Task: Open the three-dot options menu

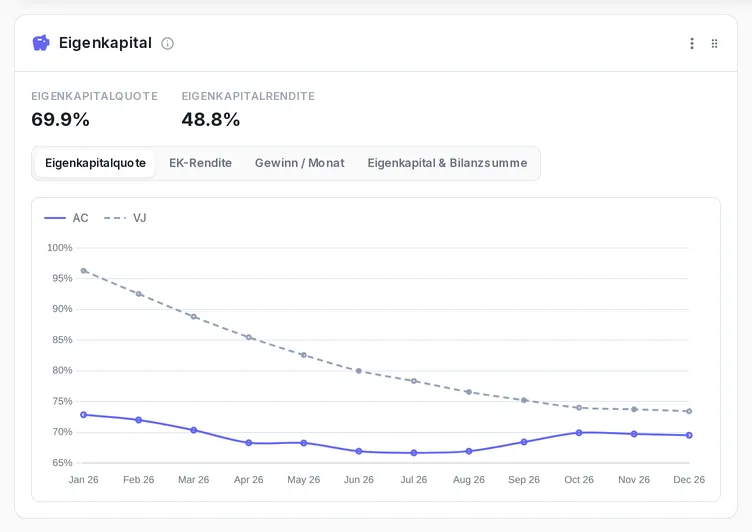Action: tap(692, 44)
